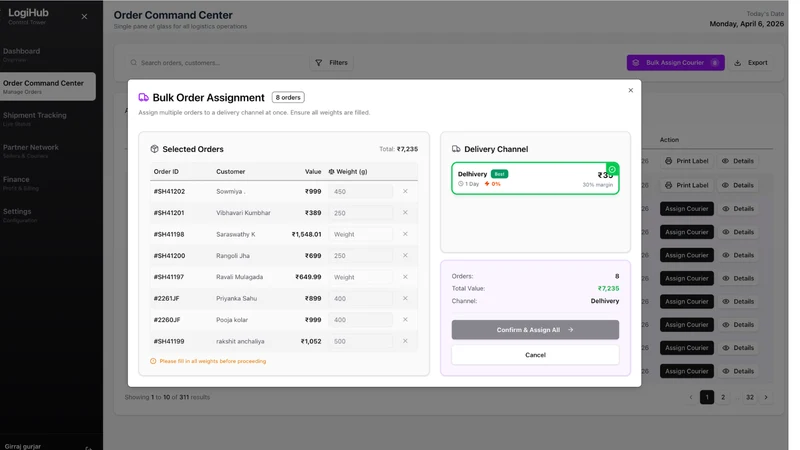
Task: Go to page 2 of results
Action: [723, 397]
